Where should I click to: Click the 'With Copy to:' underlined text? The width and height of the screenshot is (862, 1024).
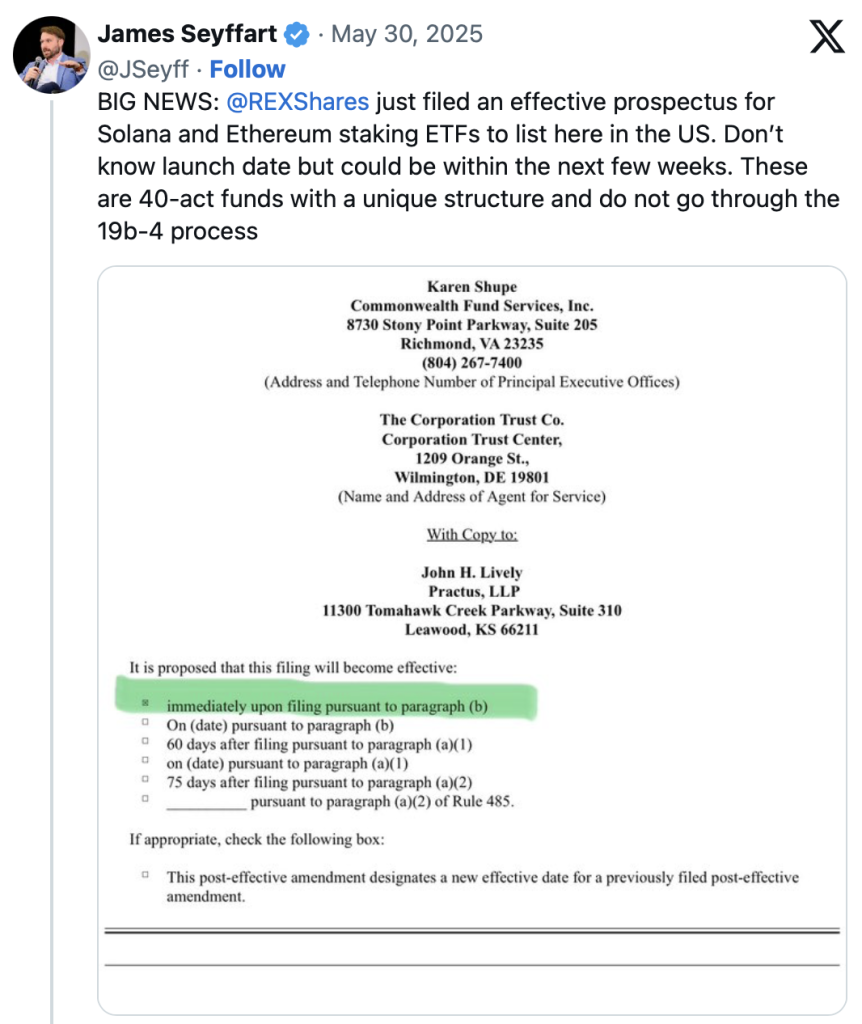[x=472, y=534]
